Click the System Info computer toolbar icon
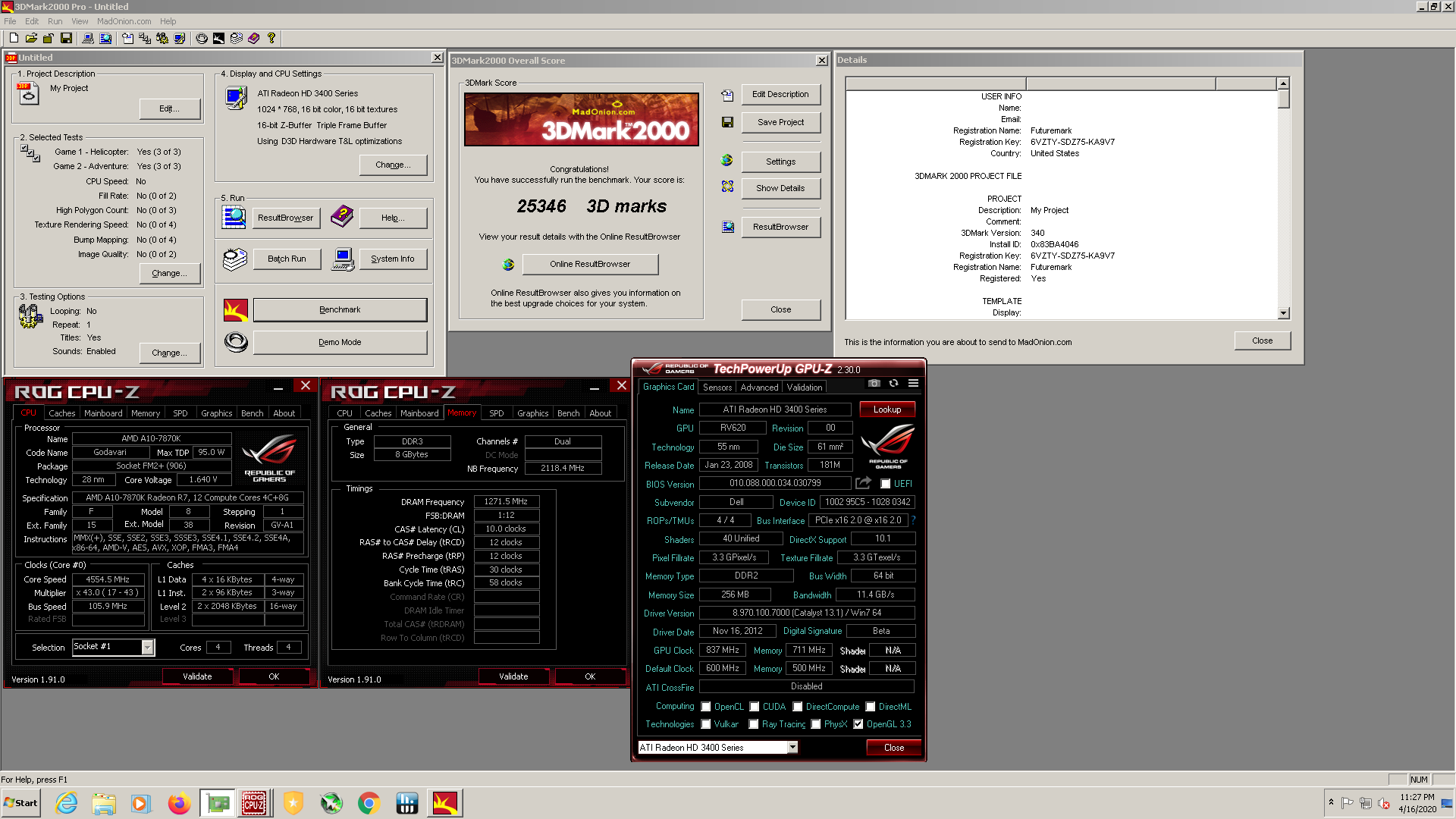Viewport: 1456px width, 819px height. click(x=88, y=38)
